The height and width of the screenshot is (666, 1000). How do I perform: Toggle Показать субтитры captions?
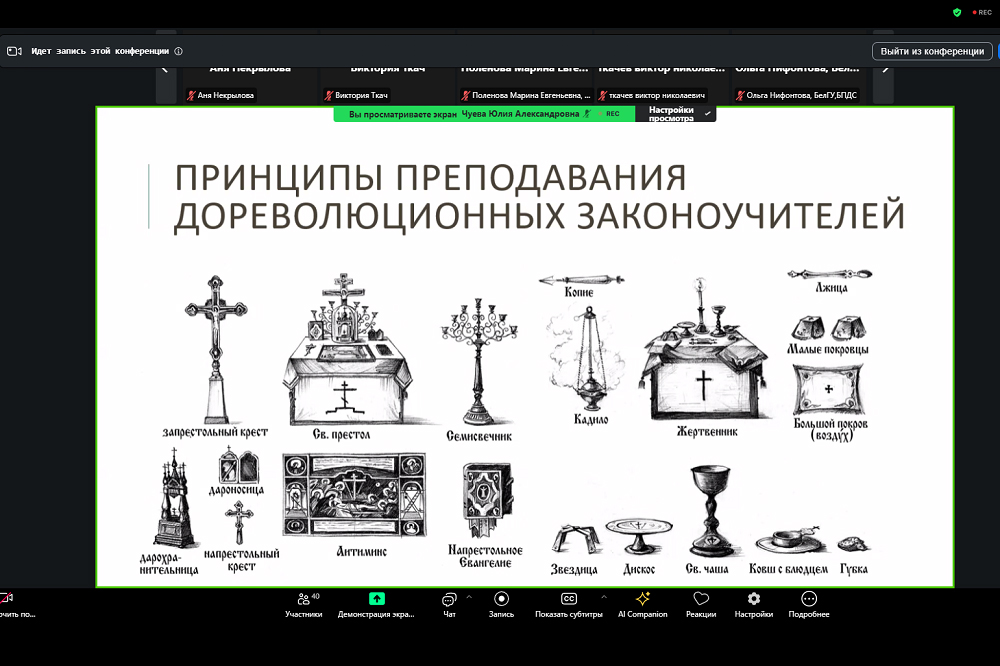click(568, 600)
